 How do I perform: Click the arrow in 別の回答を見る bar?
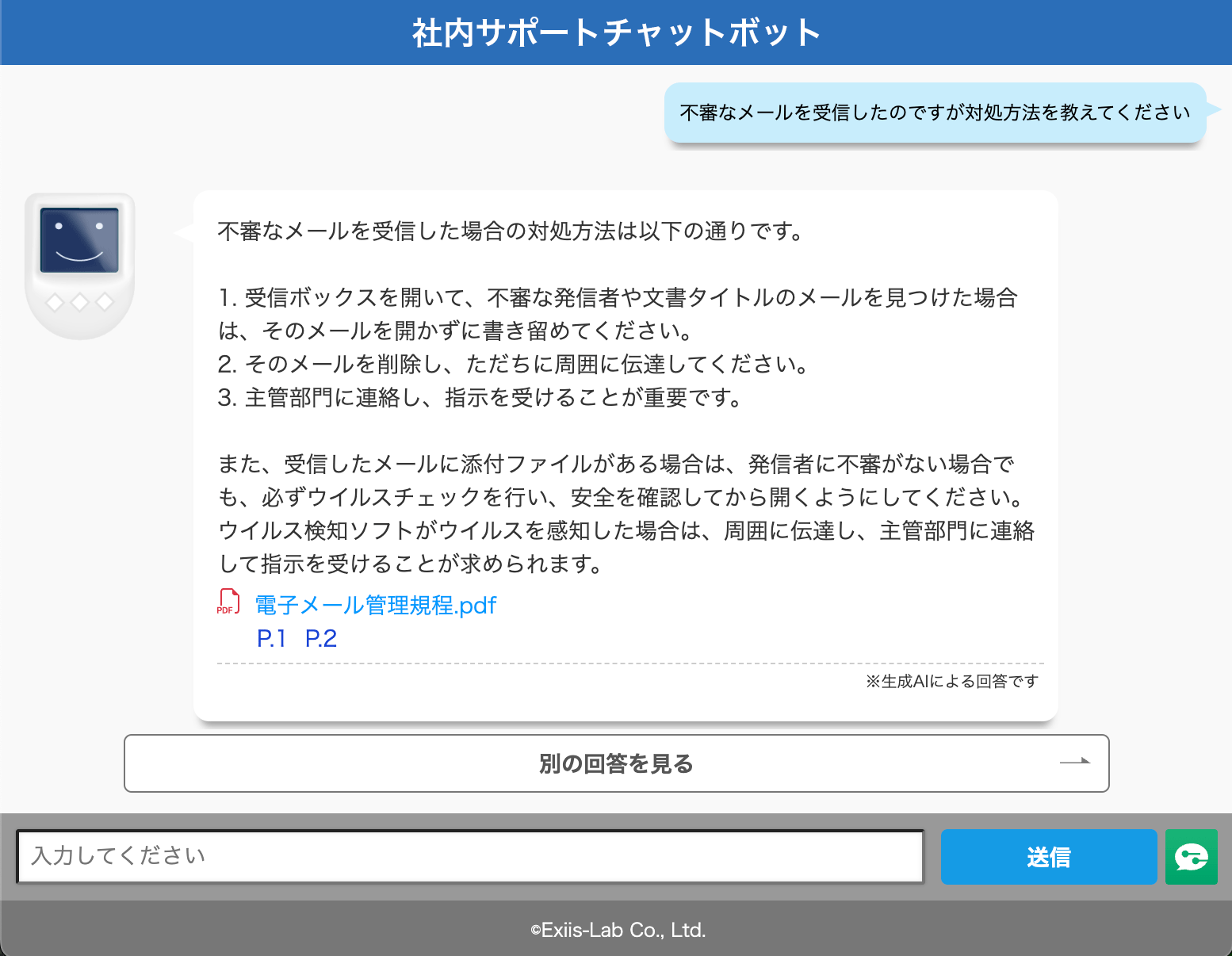click(1075, 762)
